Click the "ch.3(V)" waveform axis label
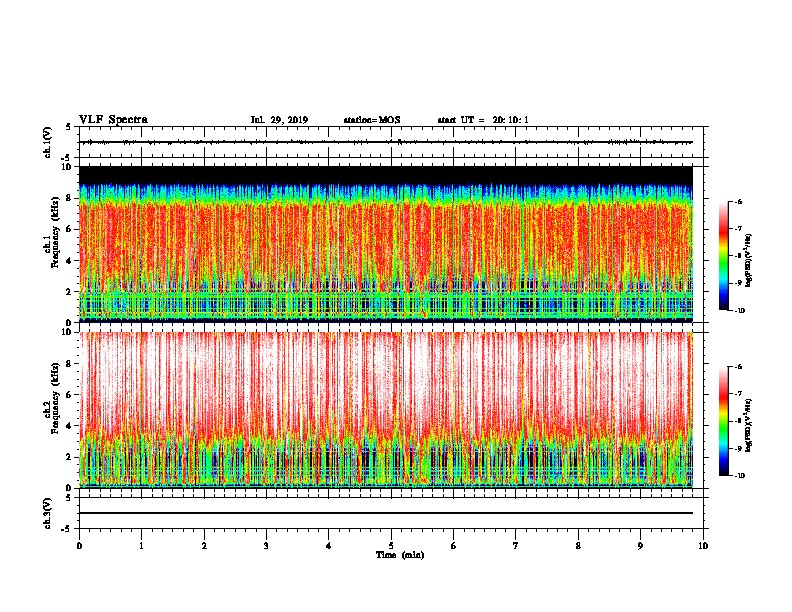The width and height of the screenshot is (792, 612). 48,513
